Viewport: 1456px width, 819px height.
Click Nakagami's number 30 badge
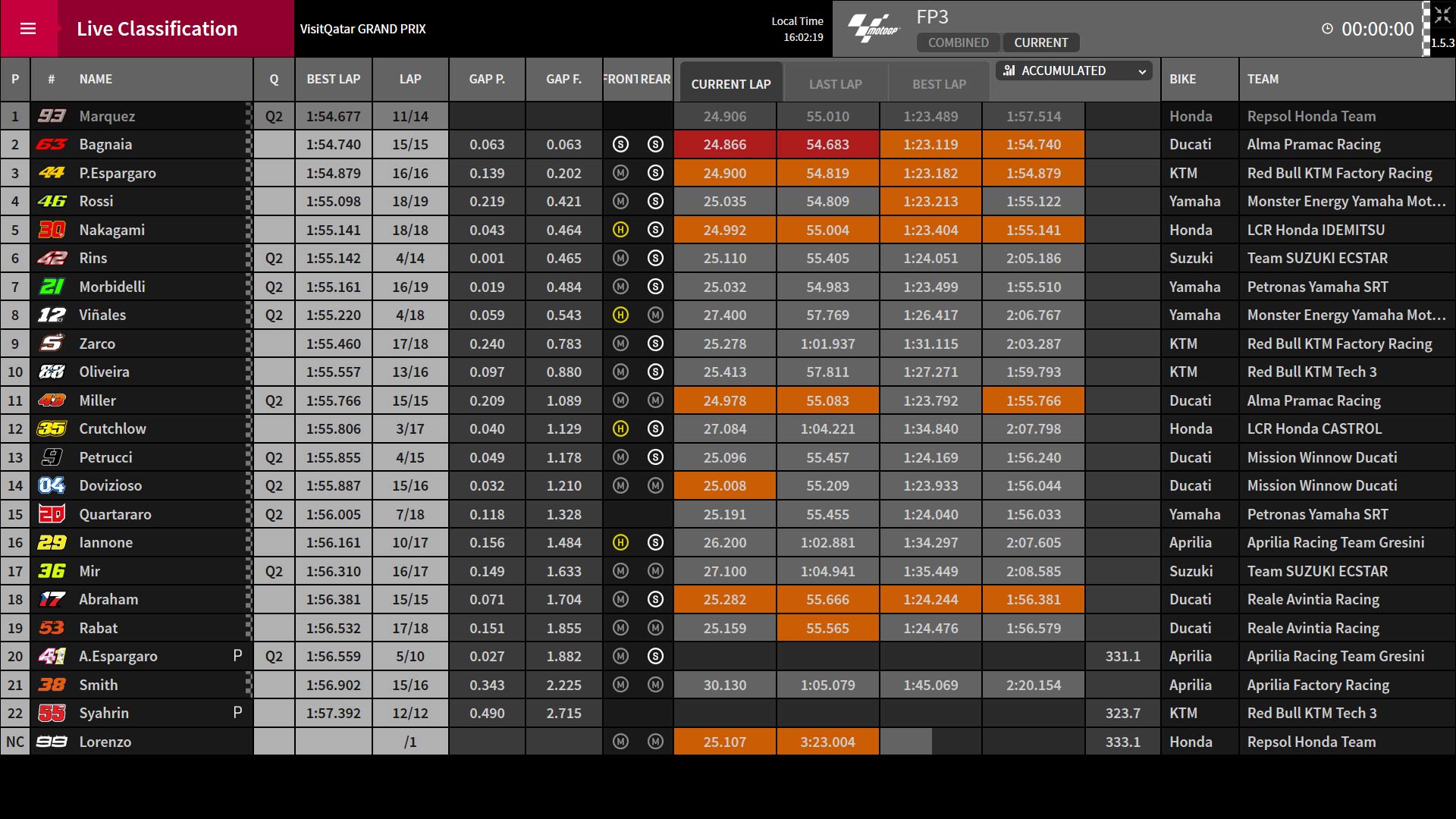click(52, 230)
